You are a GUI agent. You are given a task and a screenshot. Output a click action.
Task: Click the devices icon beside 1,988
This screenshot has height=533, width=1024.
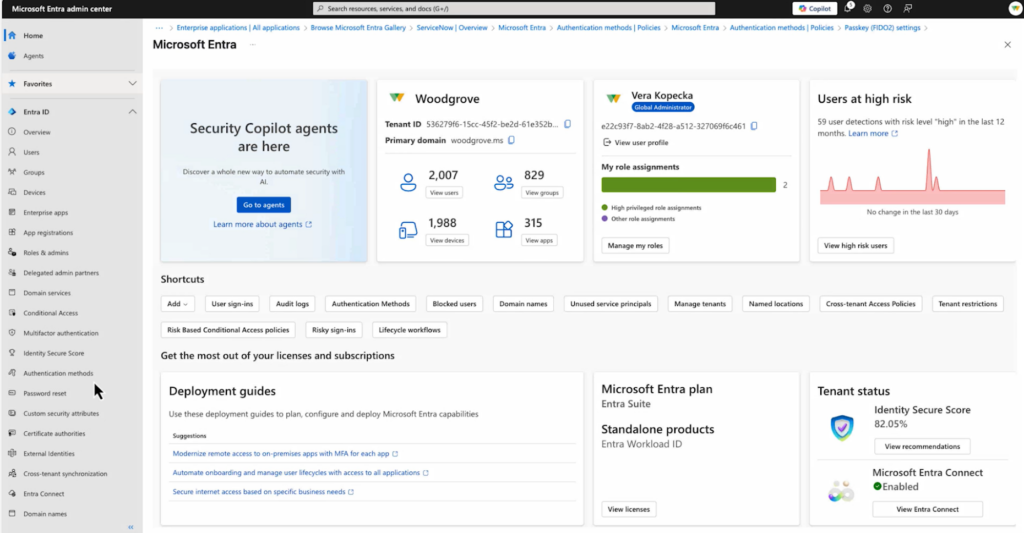click(x=408, y=230)
